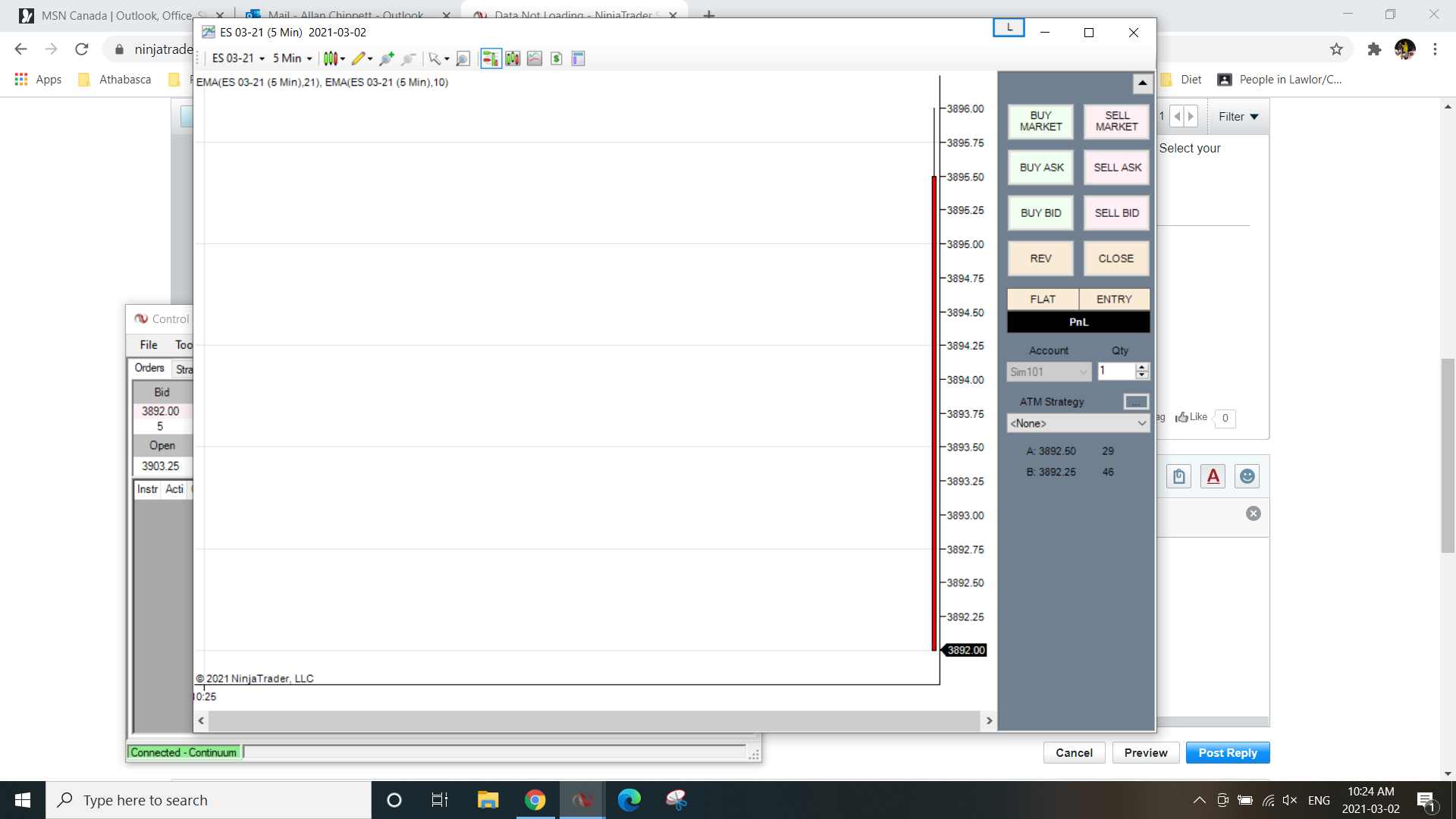Click the Zoom Out magnifier icon

click(409, 58)
